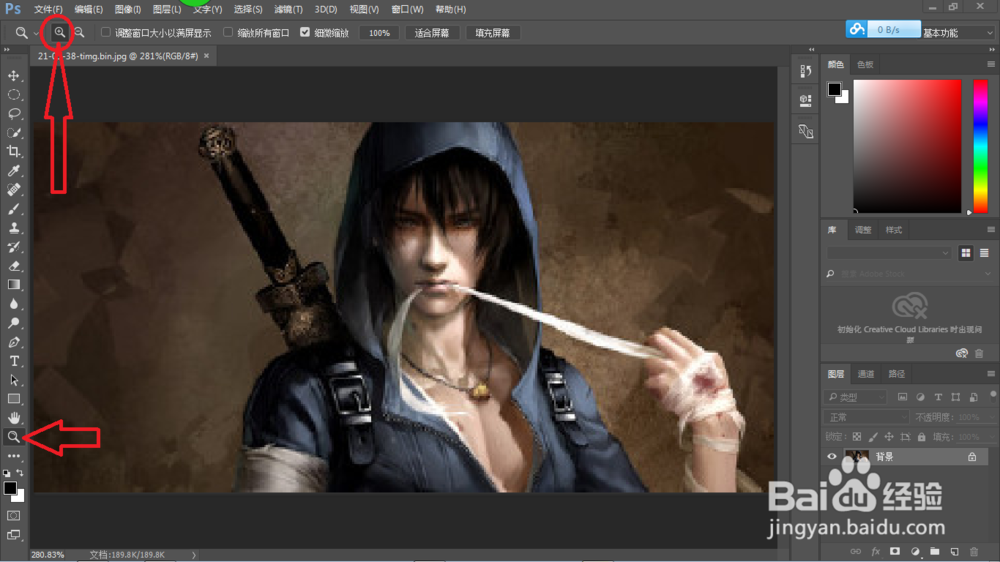Enable resize windows to fit checkbox

[x=106, y=32]
